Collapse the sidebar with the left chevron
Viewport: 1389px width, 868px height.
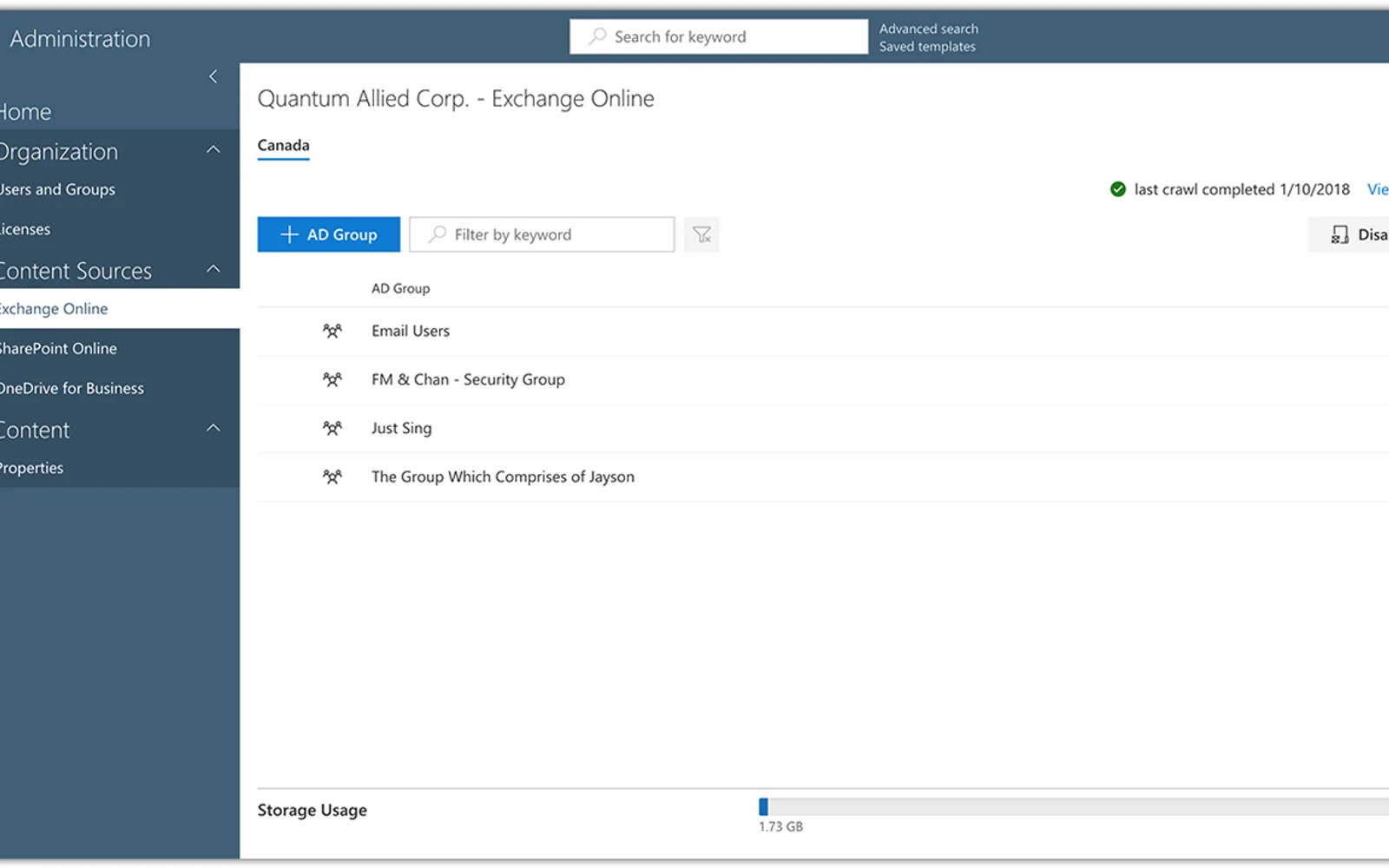point(213,76)
